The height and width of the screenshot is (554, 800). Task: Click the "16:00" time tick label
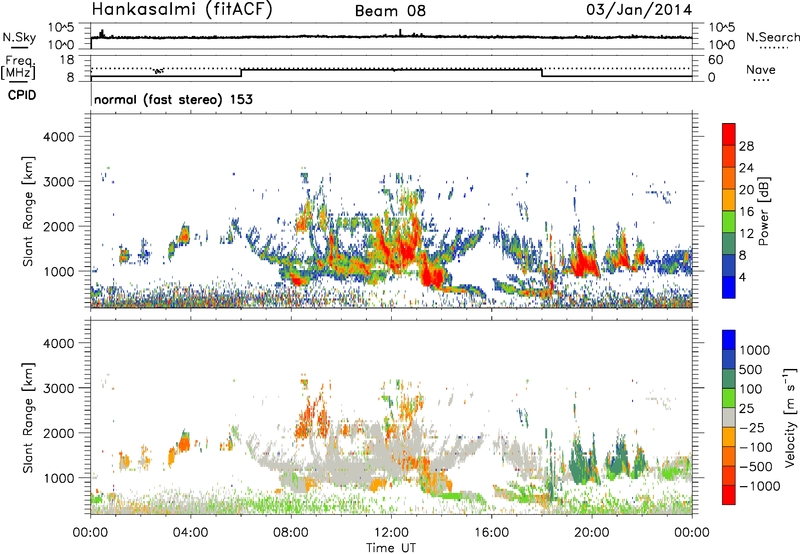(x=491, y=533)
